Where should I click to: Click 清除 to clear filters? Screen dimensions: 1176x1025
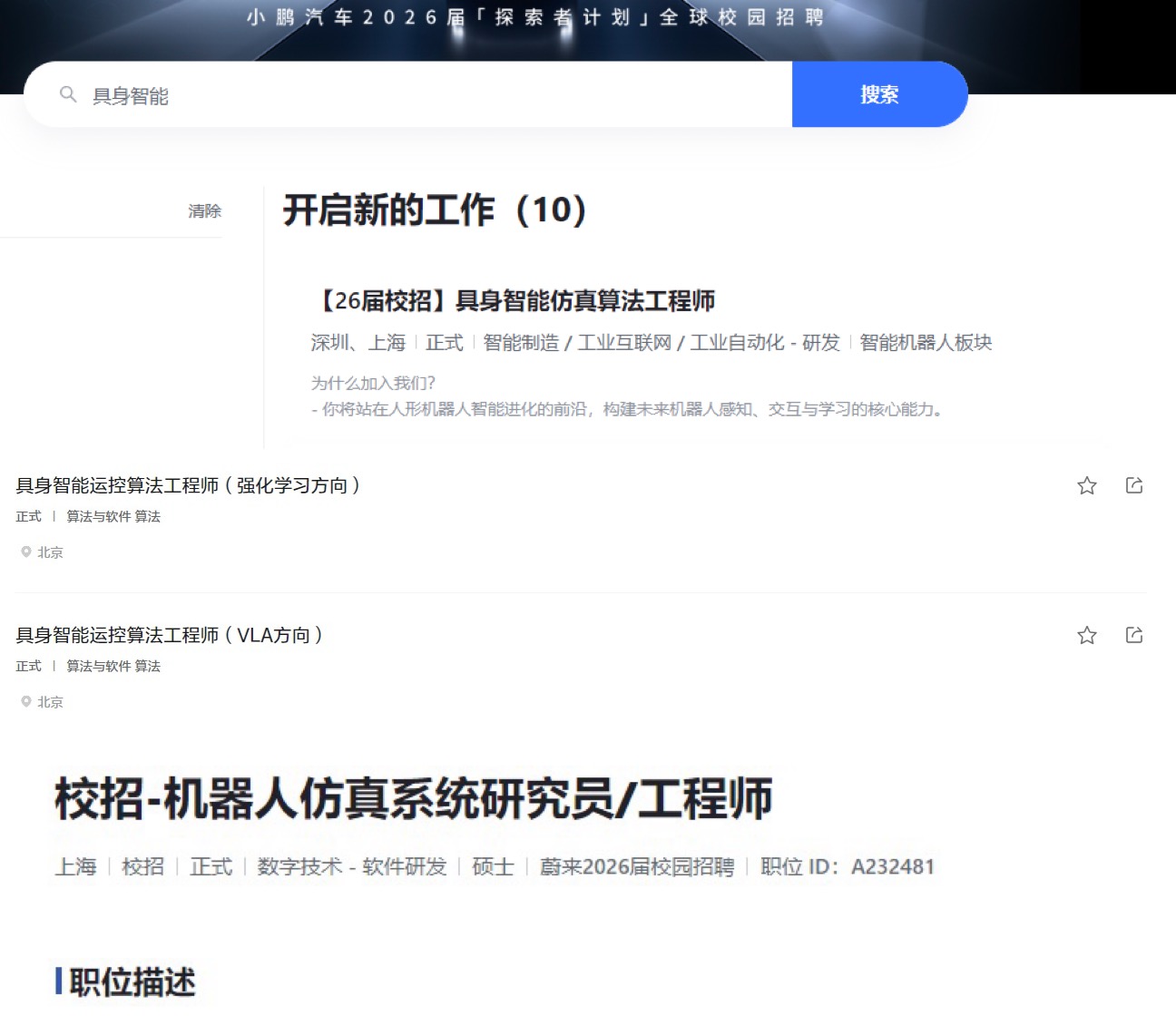point(204,211)
